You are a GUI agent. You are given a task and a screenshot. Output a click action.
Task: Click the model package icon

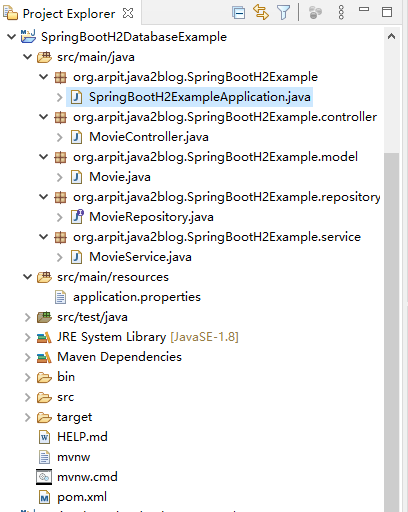click(60, 157)
